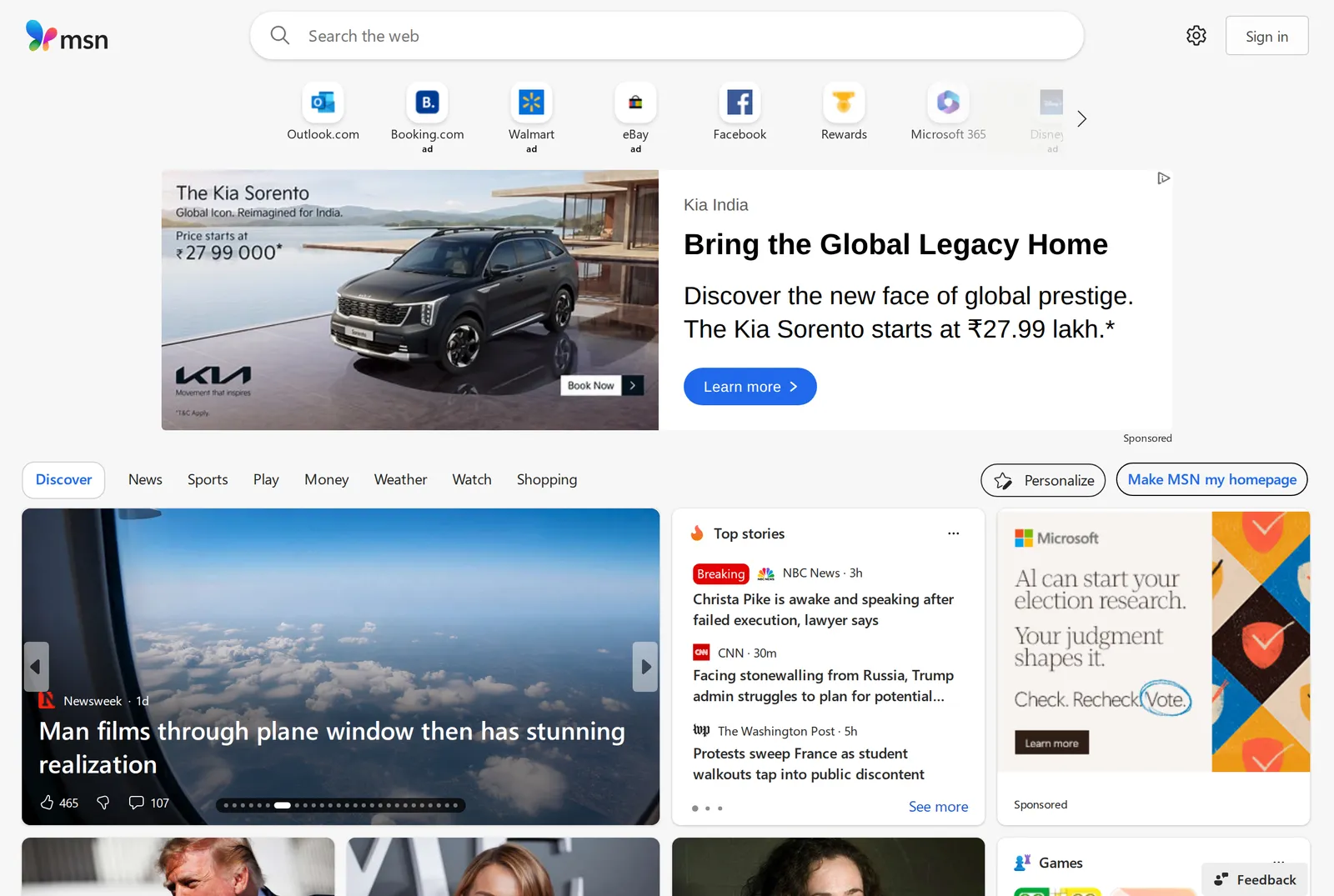Click Learn more on Kia ad
1334x896 pixels.
point(750,387)
